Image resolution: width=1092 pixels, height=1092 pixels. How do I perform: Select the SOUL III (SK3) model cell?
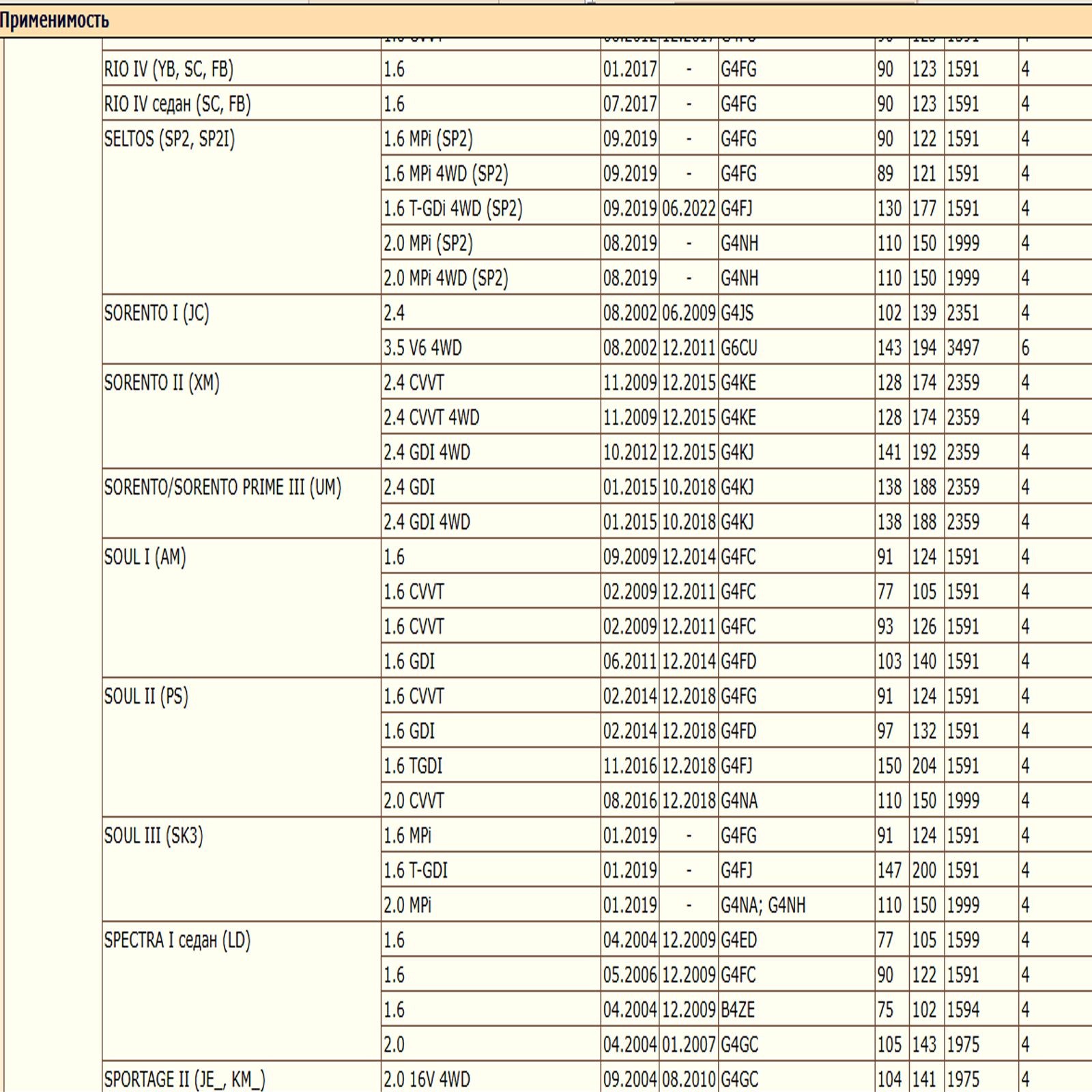[x=154, y=835]
